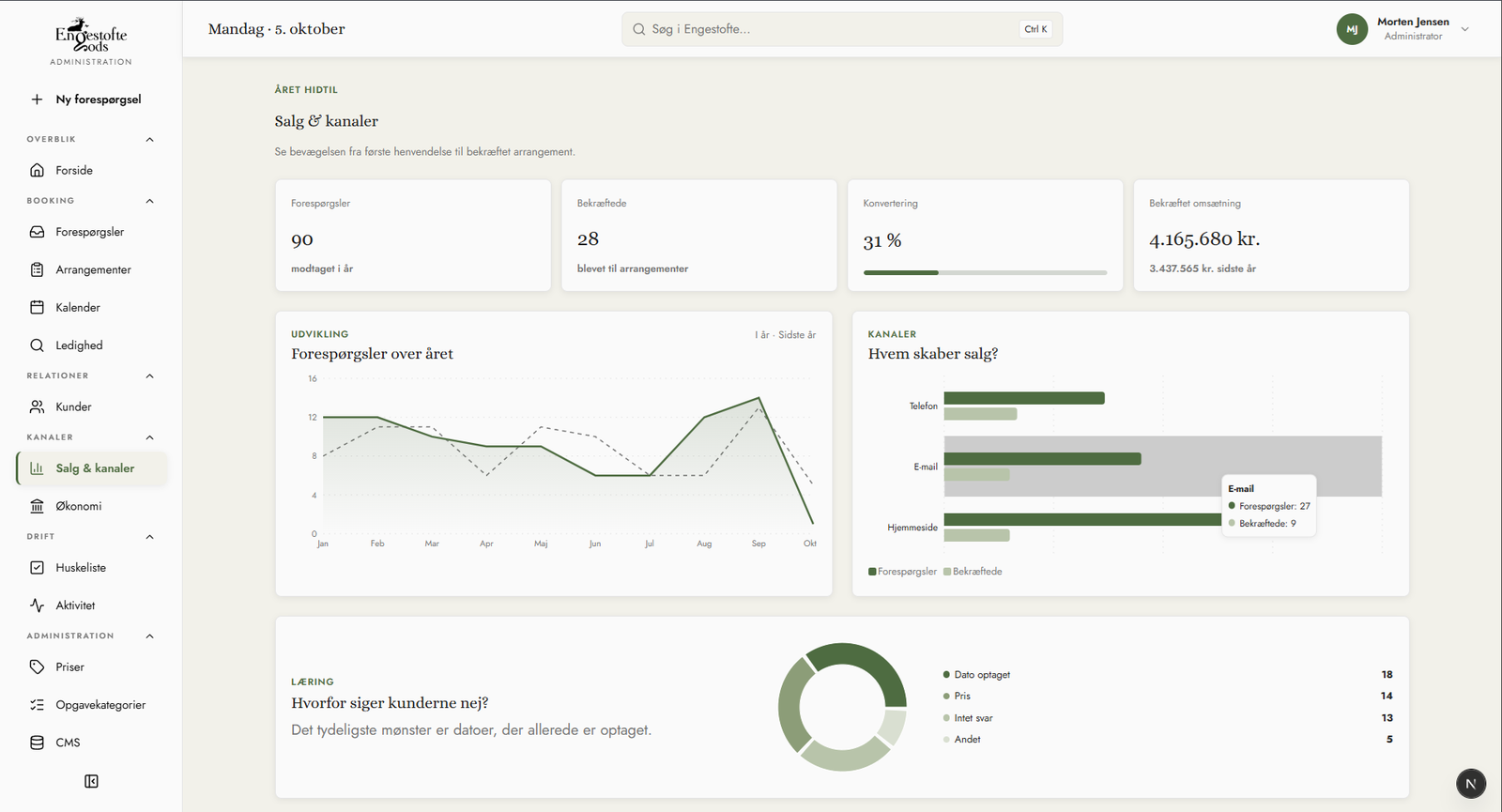Click the Økonomi bank icon
Screen dimensions: 1502x812
(37, 506)
